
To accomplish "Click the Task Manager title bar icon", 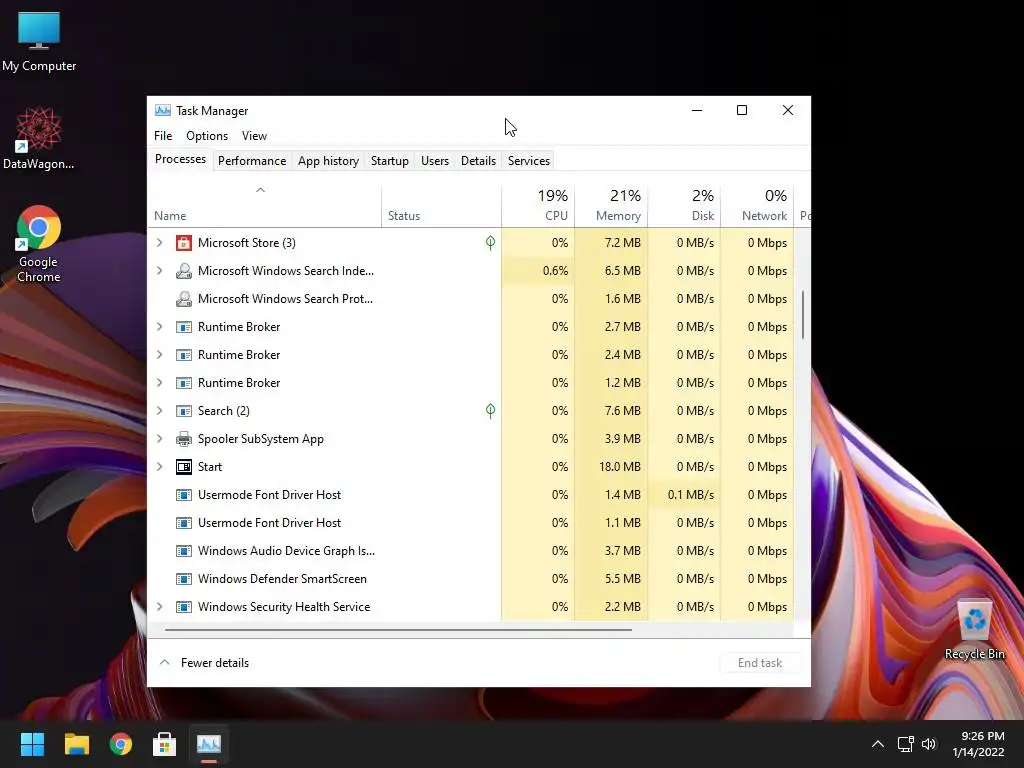I will [x=163, y=110].
